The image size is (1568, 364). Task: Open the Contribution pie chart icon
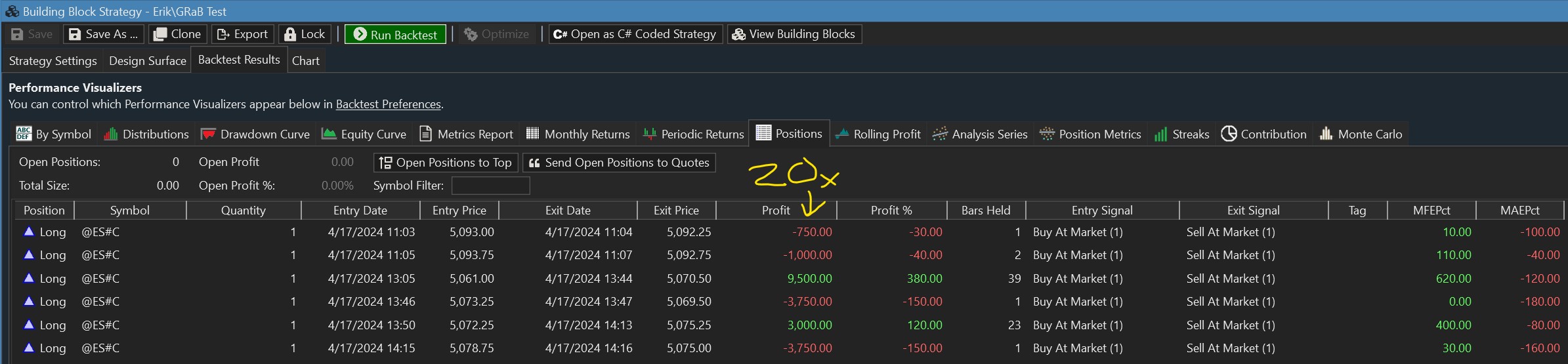click(1229, 134)
